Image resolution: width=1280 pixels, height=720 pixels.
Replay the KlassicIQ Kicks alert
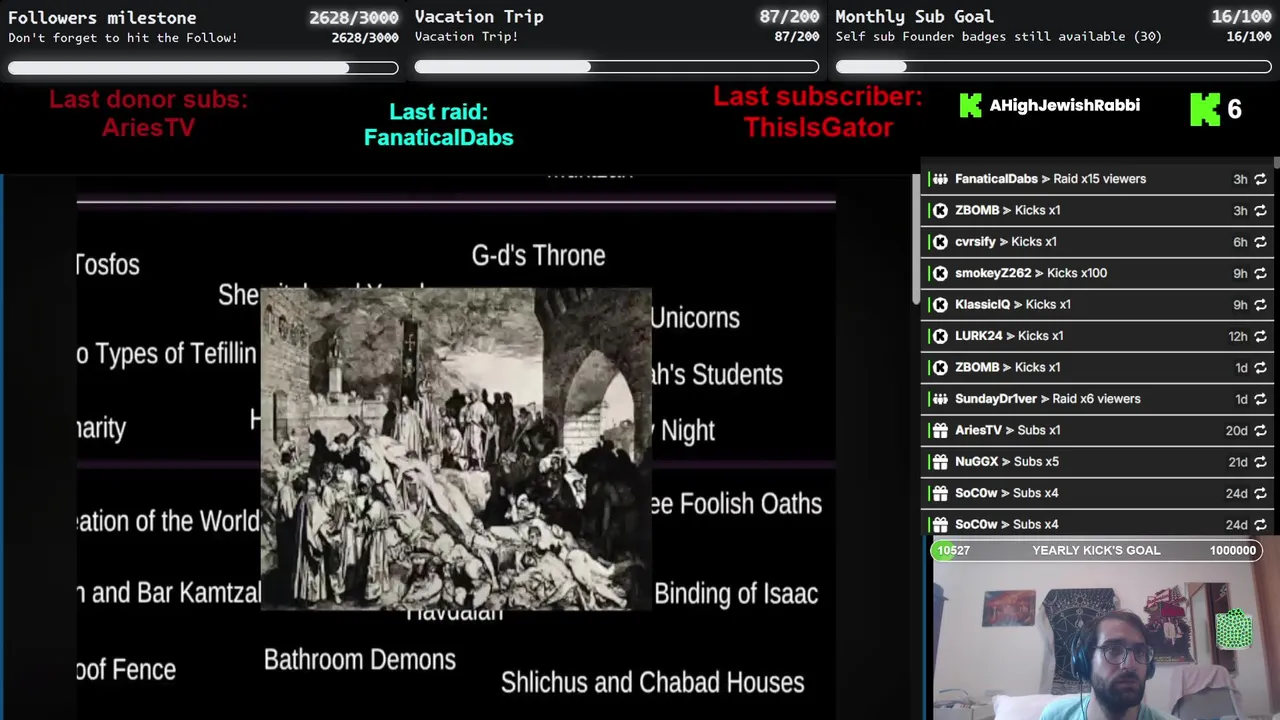(1260, 305)
